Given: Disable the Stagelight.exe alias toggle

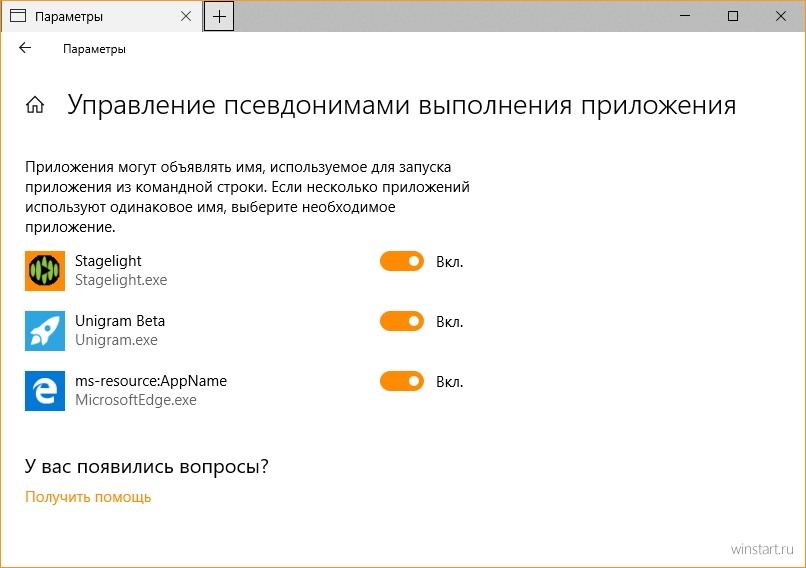Looking at the screenshot, I should click(x=402, y=261).
